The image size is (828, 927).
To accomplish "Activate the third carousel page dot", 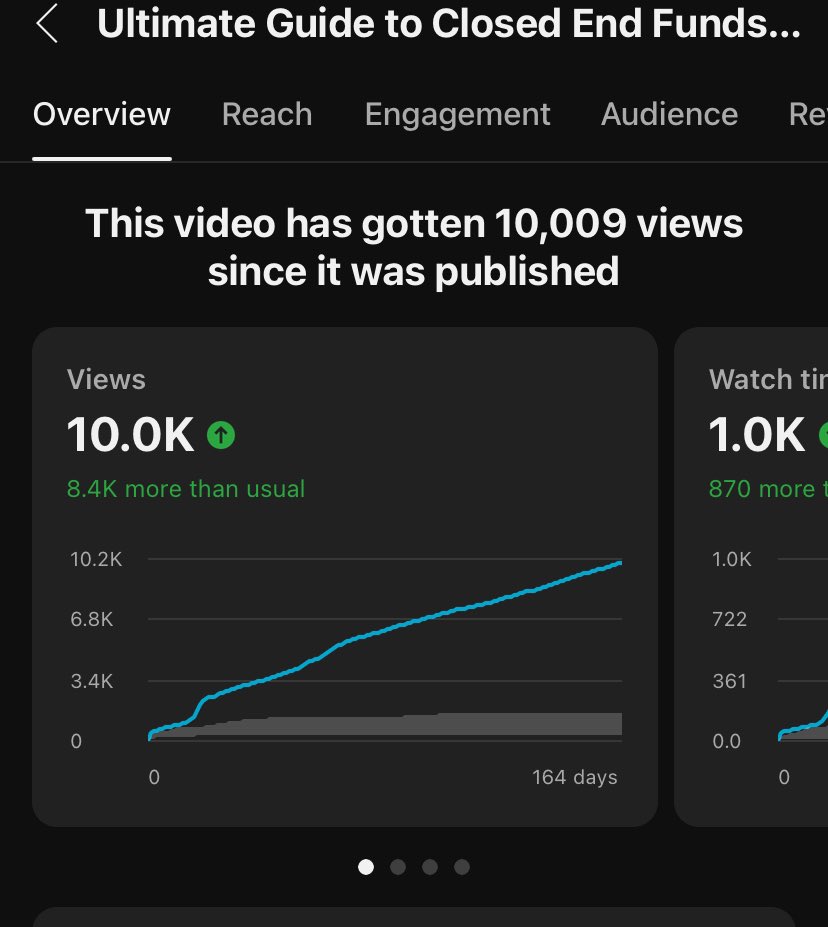I will coord(430,867).
